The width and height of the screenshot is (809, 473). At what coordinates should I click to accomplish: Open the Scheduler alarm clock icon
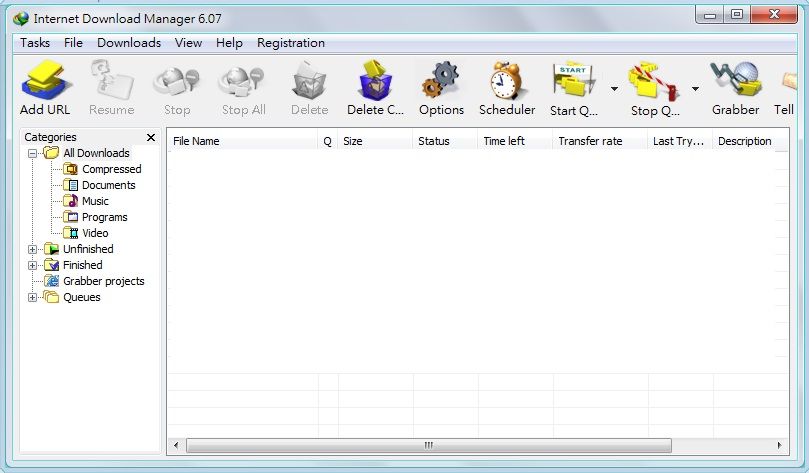pos(507,80)
